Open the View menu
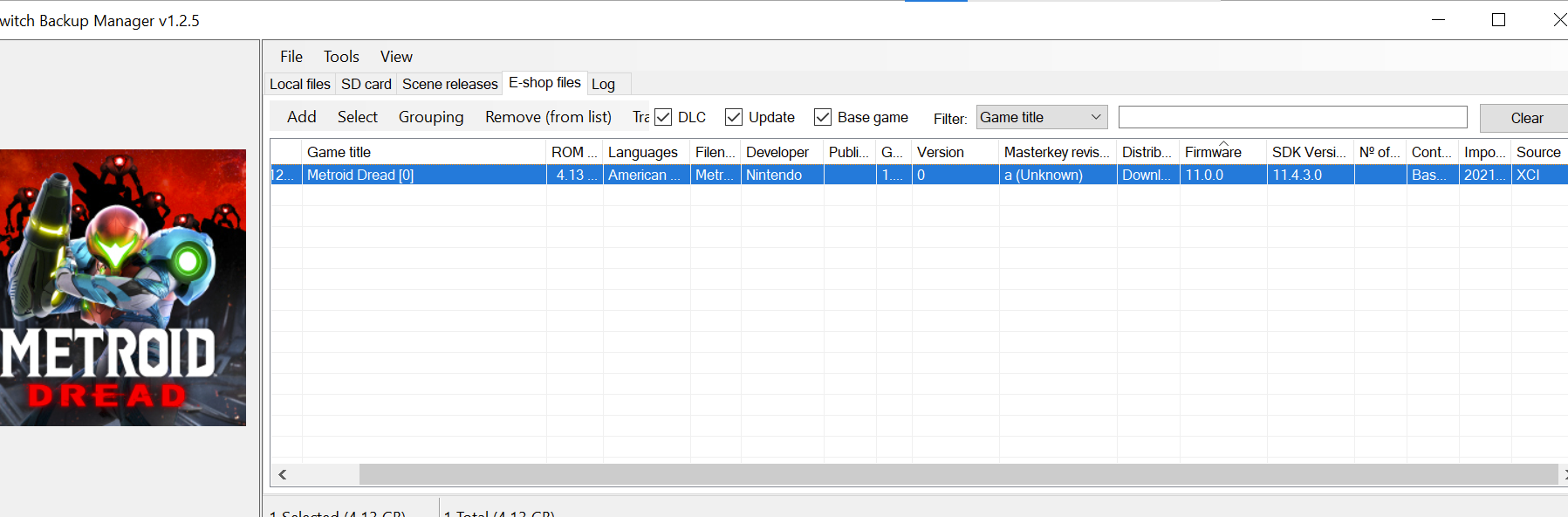1568x517 pixels. point(396,57)
